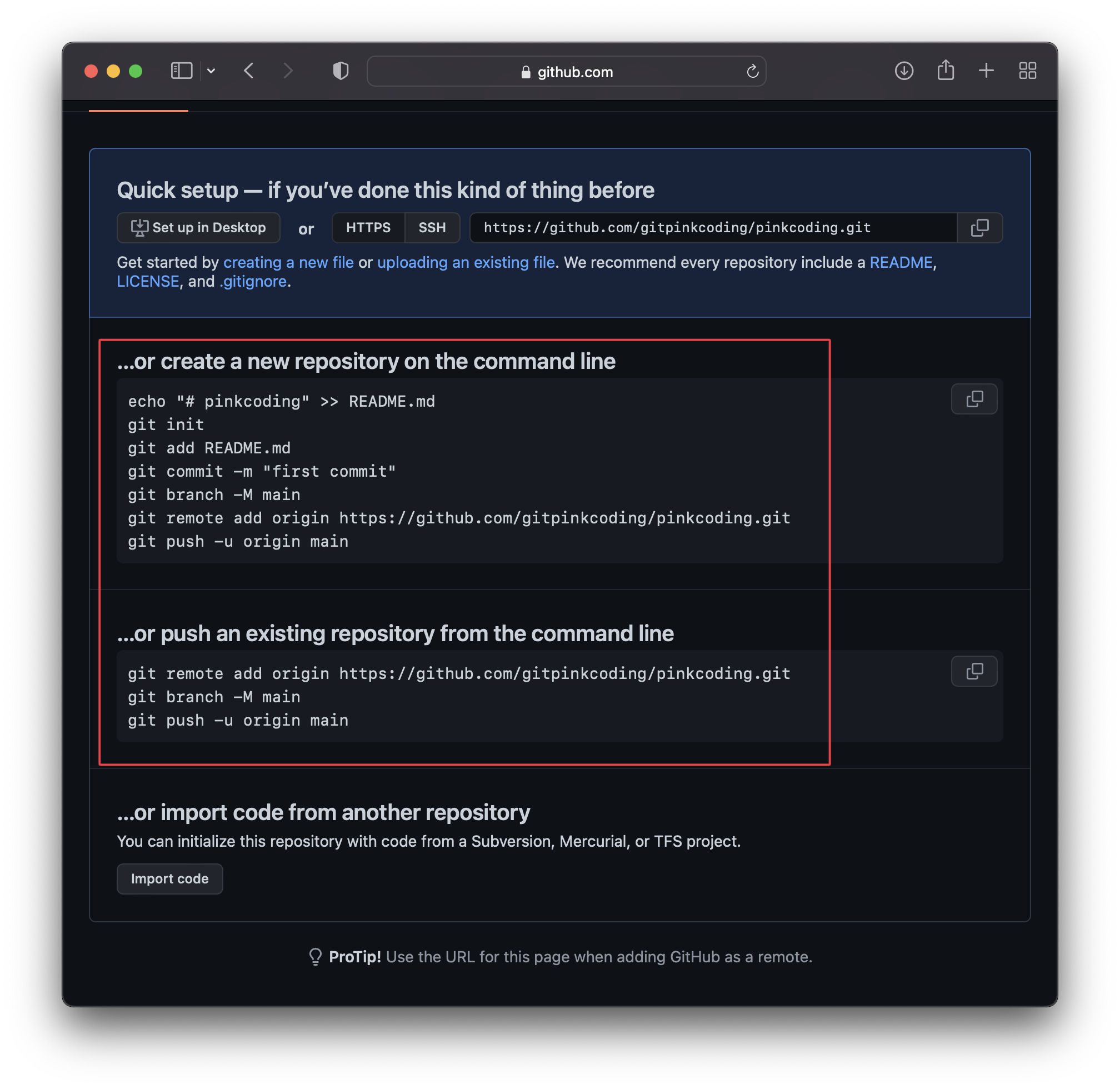Open a new tab with plus icon

(x=986, y=71)
